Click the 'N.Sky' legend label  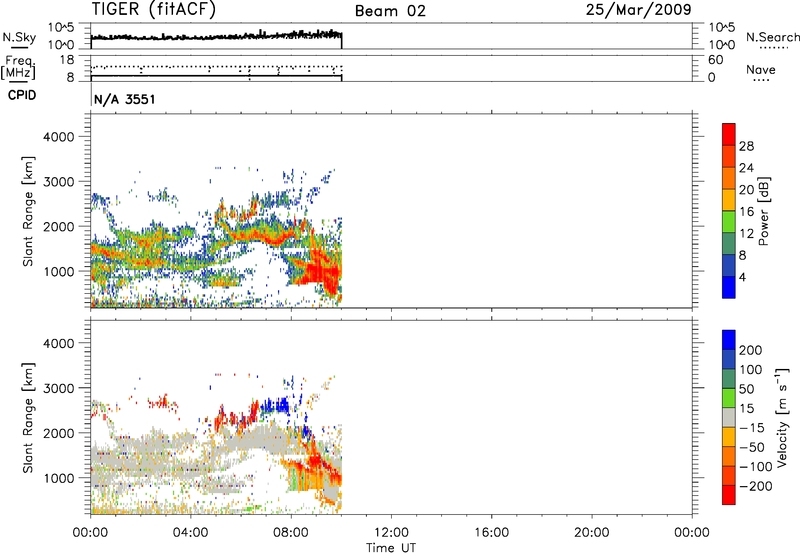(x=19, y=37)
